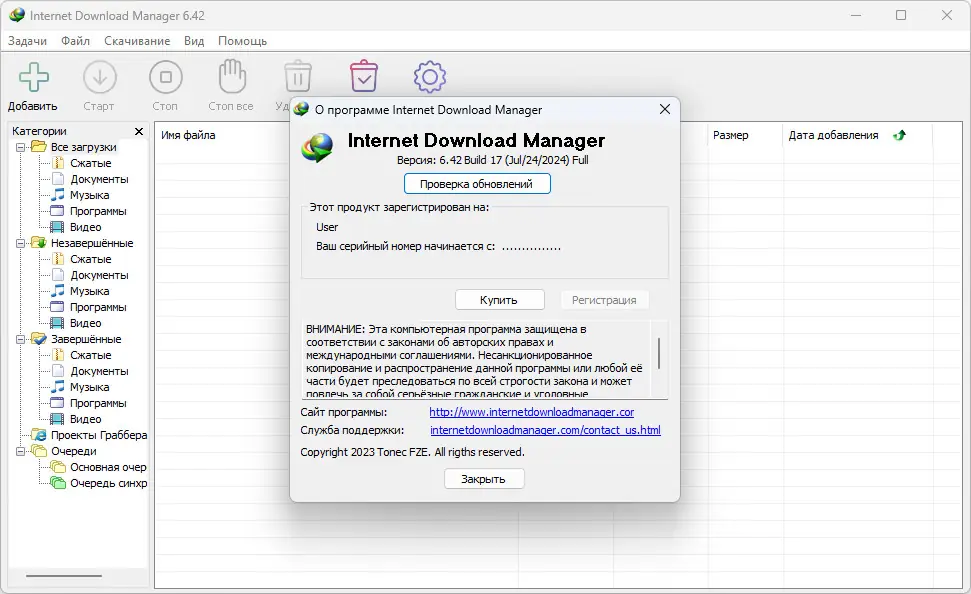Click the Добавить (add download) plus icon
The image size is (971, 594).
[x=33, y=77]
